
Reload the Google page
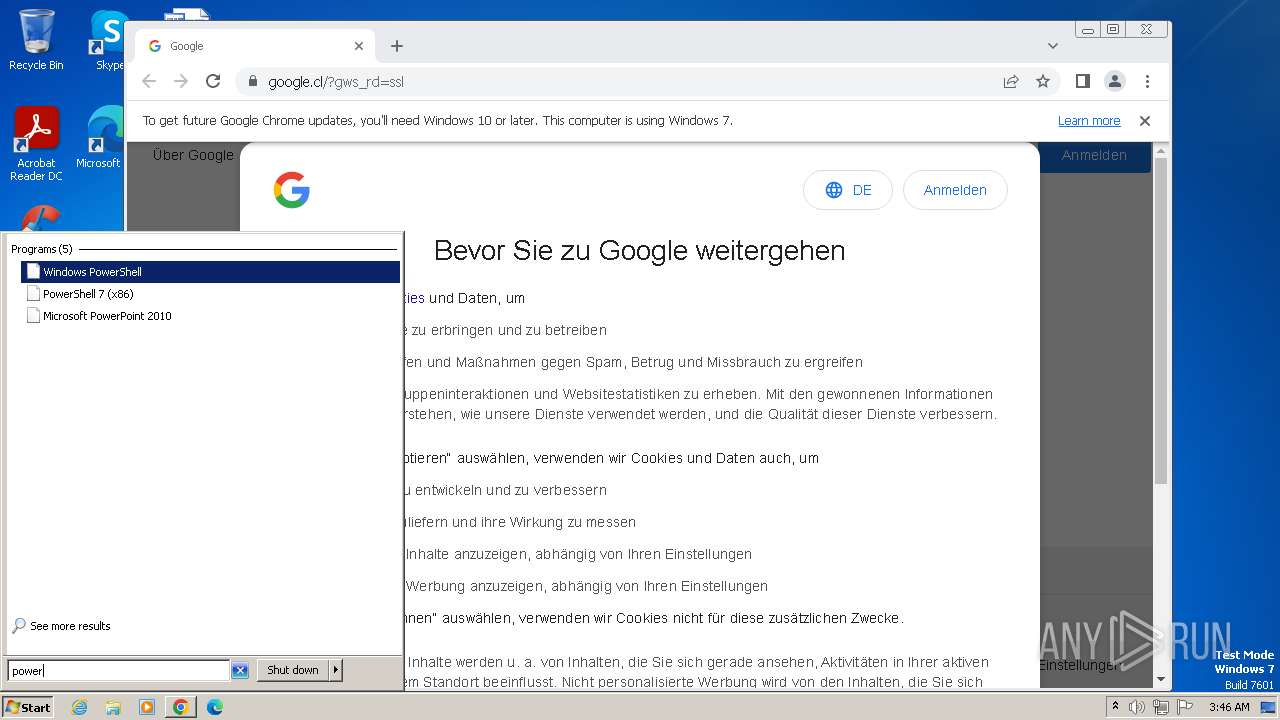coord(213,81)
